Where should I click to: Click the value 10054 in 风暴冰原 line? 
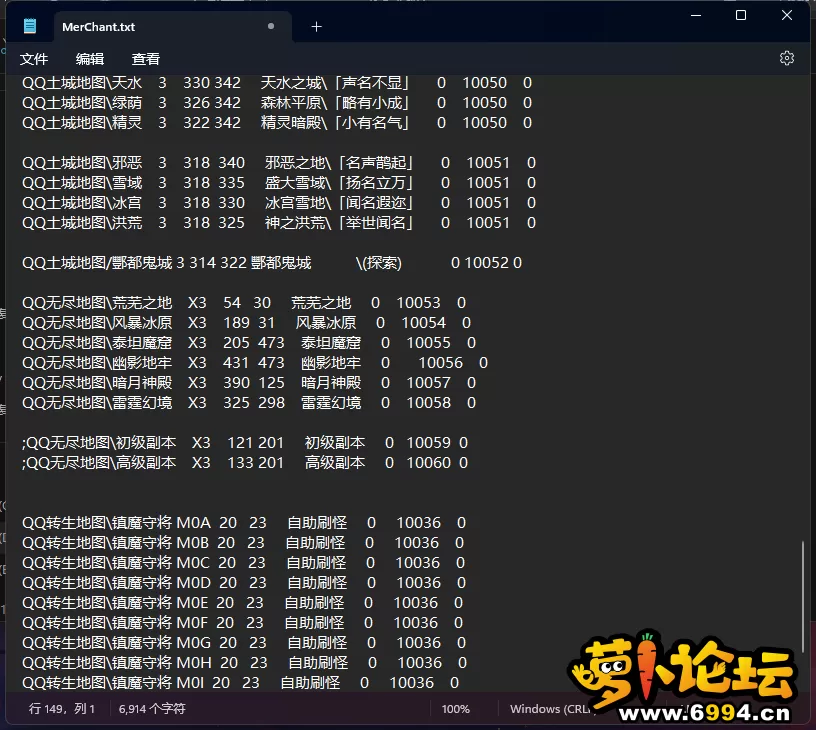pos(424,323)
